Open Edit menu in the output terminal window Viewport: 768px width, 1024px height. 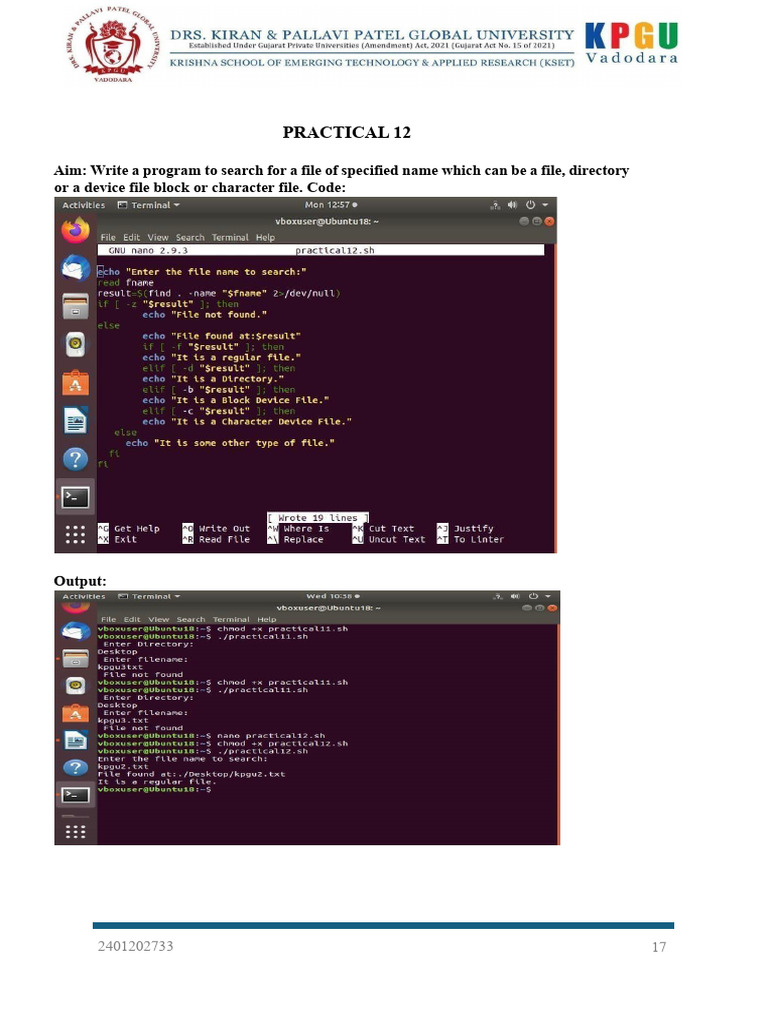[x=132, y=619]
